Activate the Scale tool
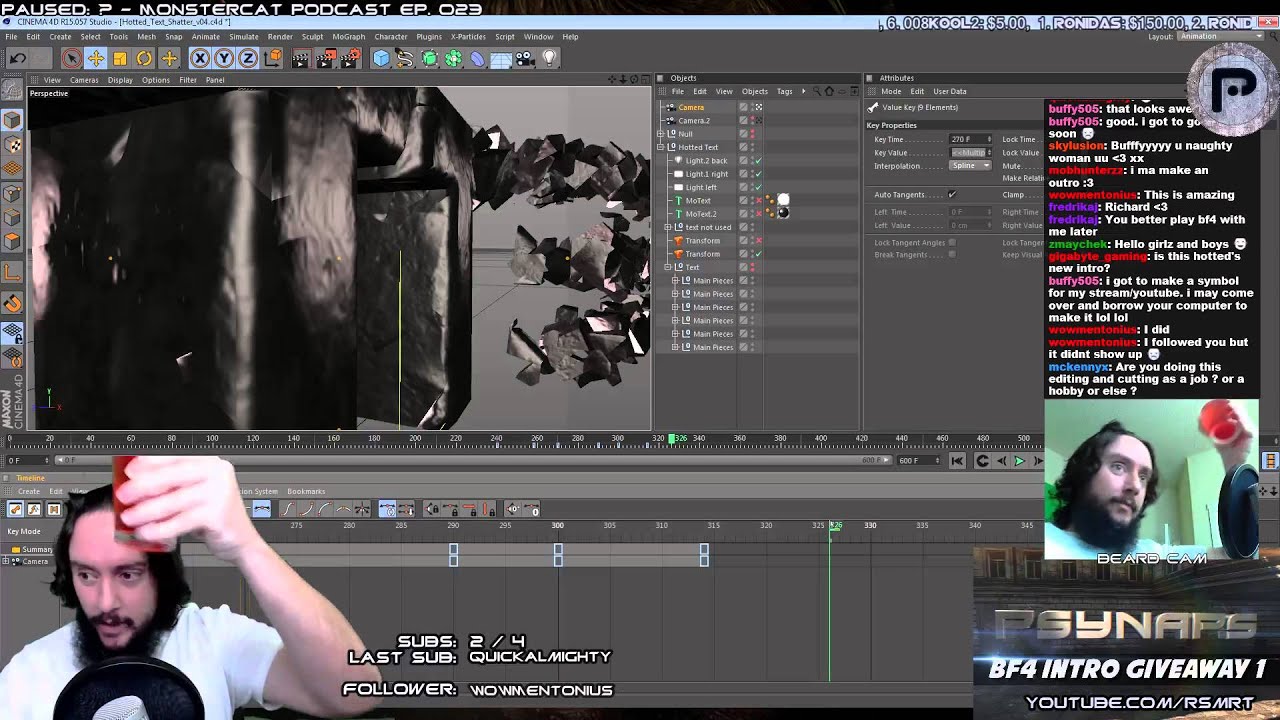Viewport: 1280px width, 720px height. coord(120,59)
